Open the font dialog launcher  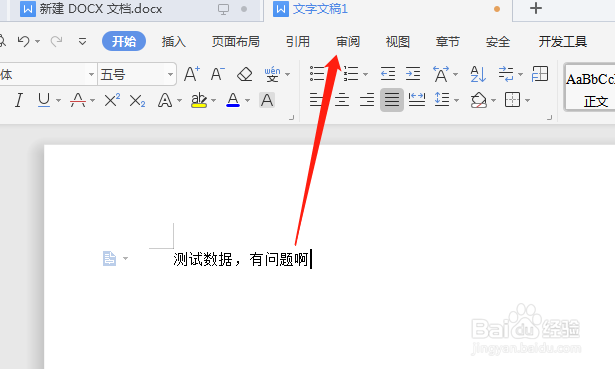point(291,117)
